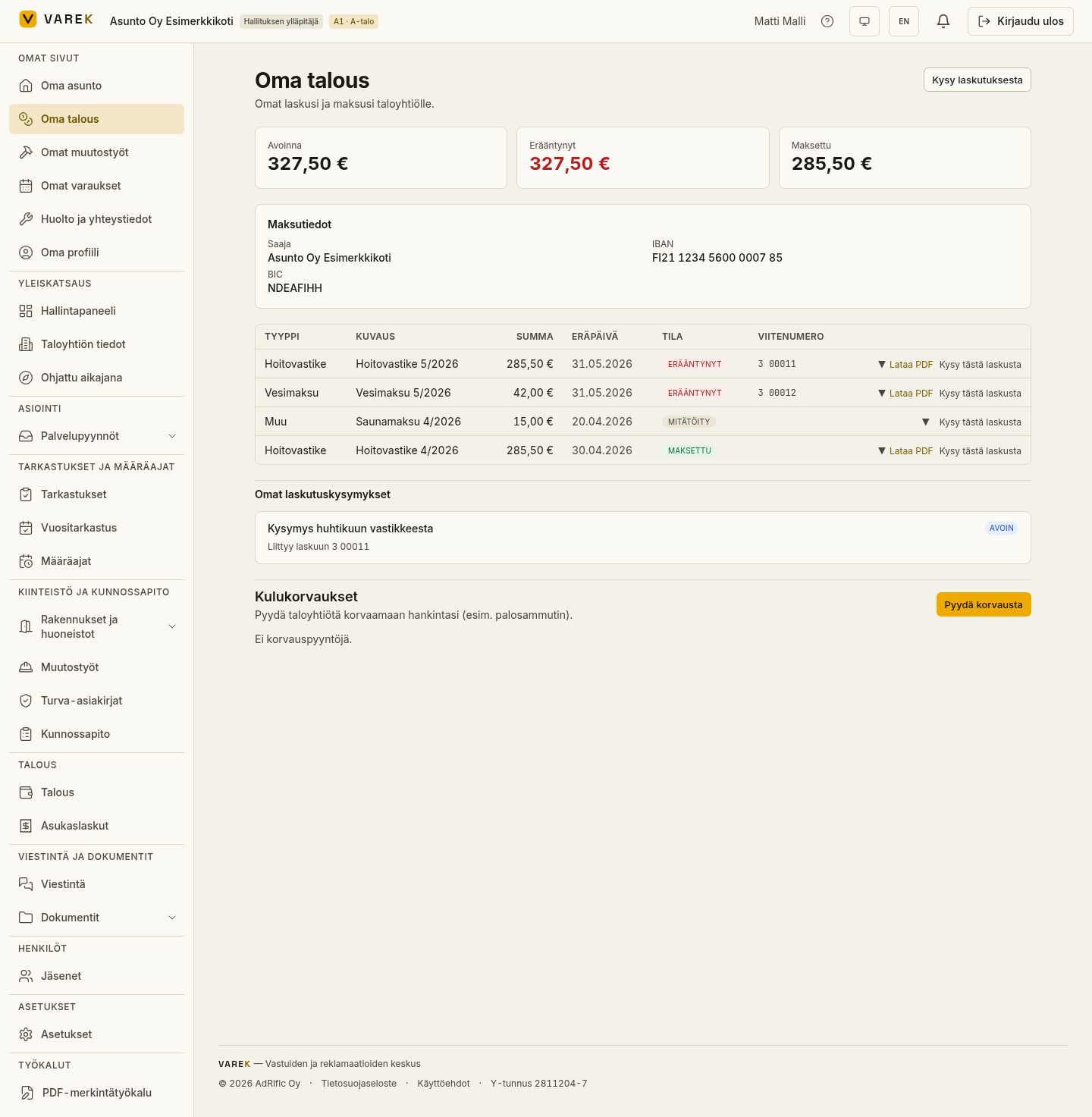Click user name Matti Malli
1092x1117 pixels.
[780, 21]
